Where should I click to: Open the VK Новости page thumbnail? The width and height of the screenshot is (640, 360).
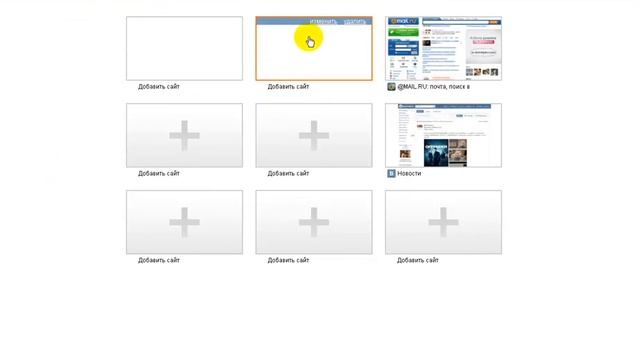point(443,136)
